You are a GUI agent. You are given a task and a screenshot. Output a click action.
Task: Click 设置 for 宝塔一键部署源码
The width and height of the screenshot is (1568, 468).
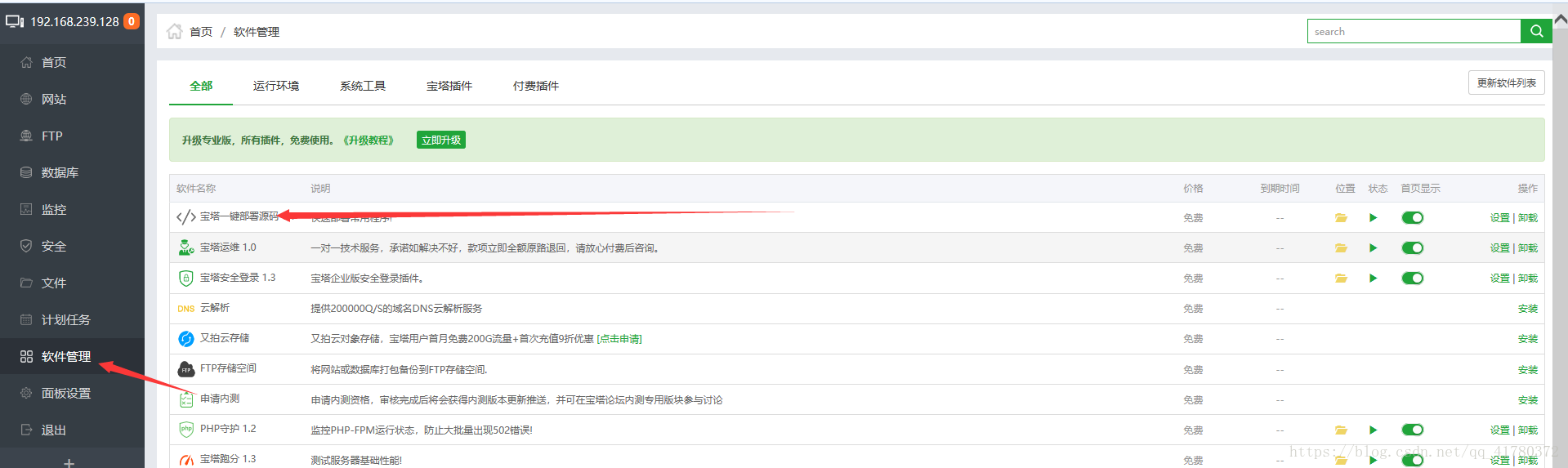tap(1499, 218)
